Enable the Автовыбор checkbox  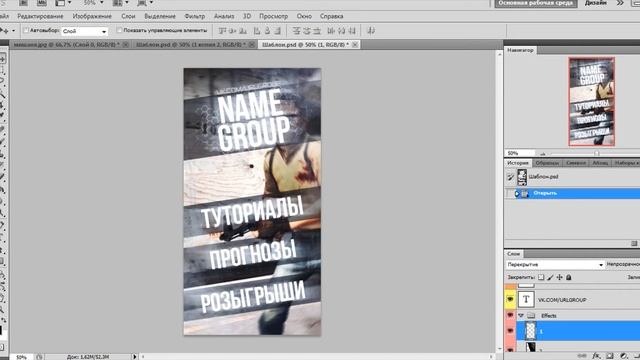(26, 31)
